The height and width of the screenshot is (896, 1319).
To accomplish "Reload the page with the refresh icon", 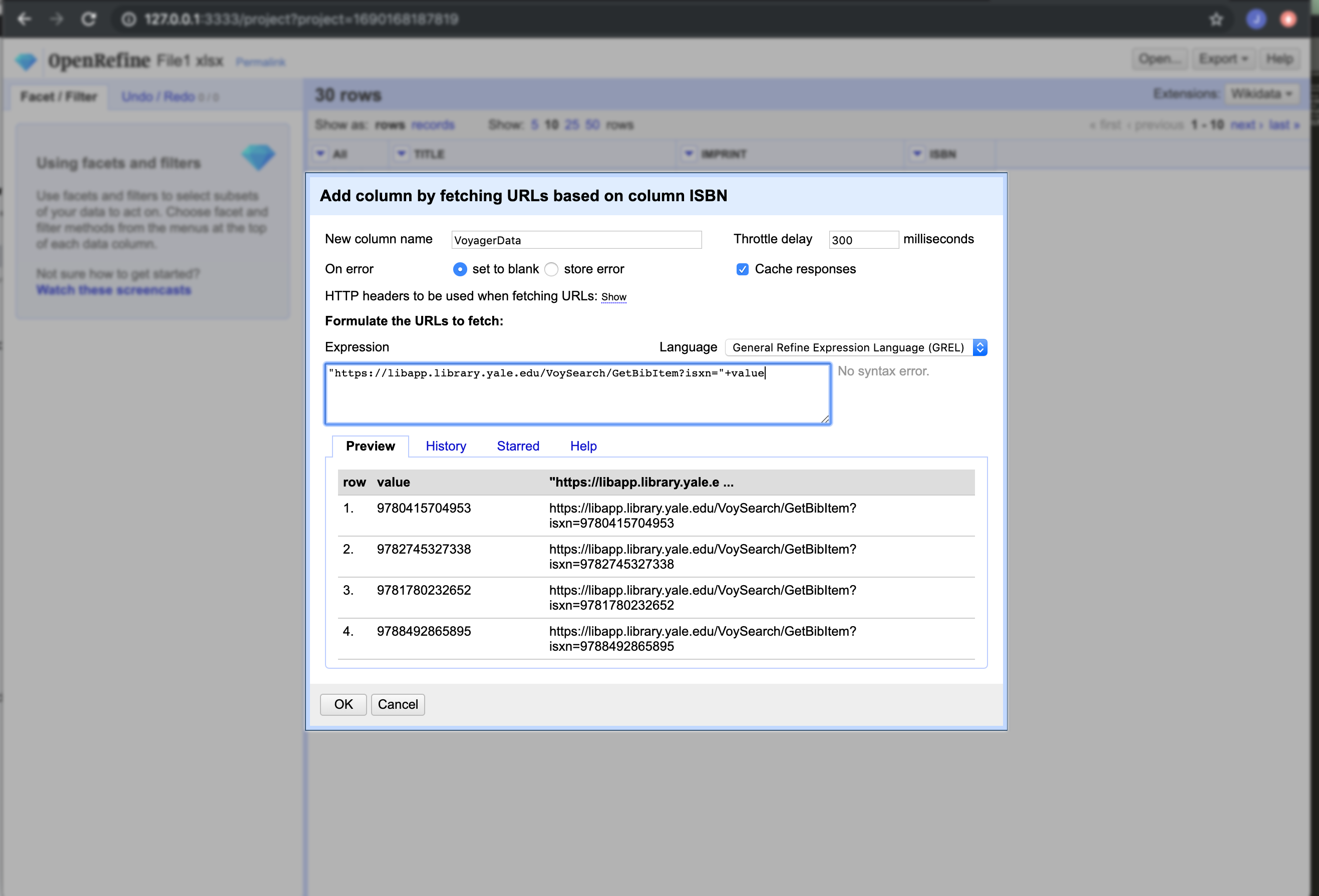I will point(89,20).
